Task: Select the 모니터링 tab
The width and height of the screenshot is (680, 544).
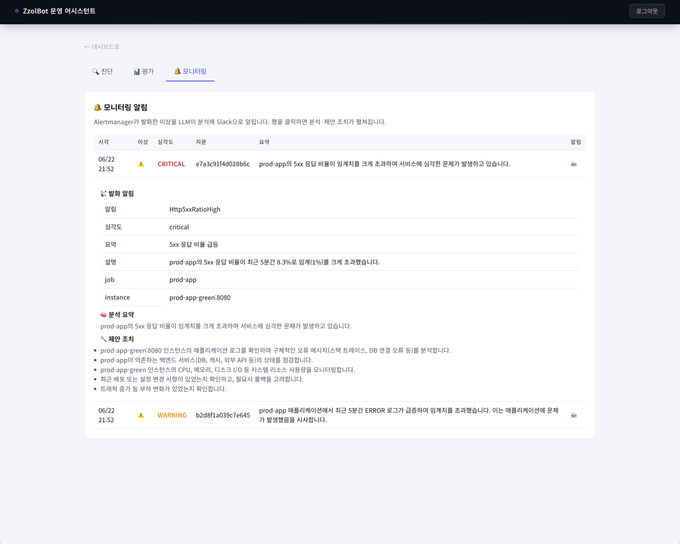Action: (190, 72)
